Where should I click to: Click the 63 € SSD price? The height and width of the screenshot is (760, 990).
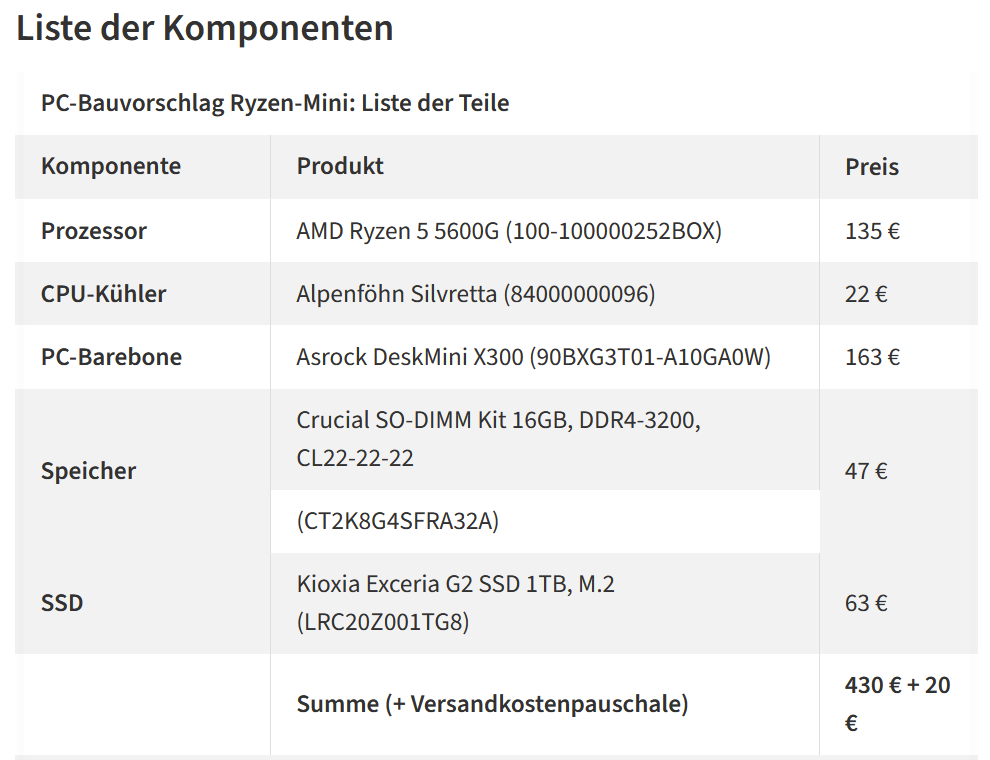(866, 603)
